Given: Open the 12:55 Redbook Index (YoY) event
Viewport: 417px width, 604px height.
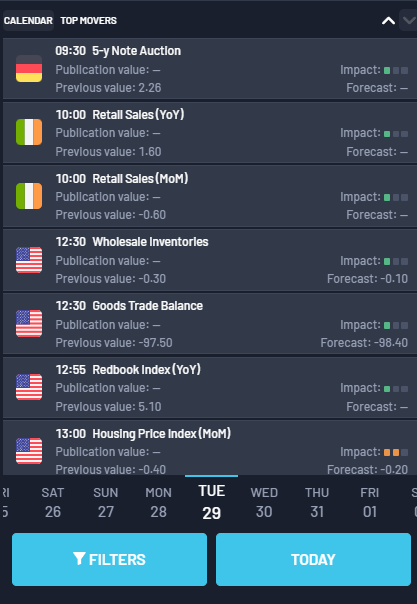Looking at the screenshot, I should (210, 388).
